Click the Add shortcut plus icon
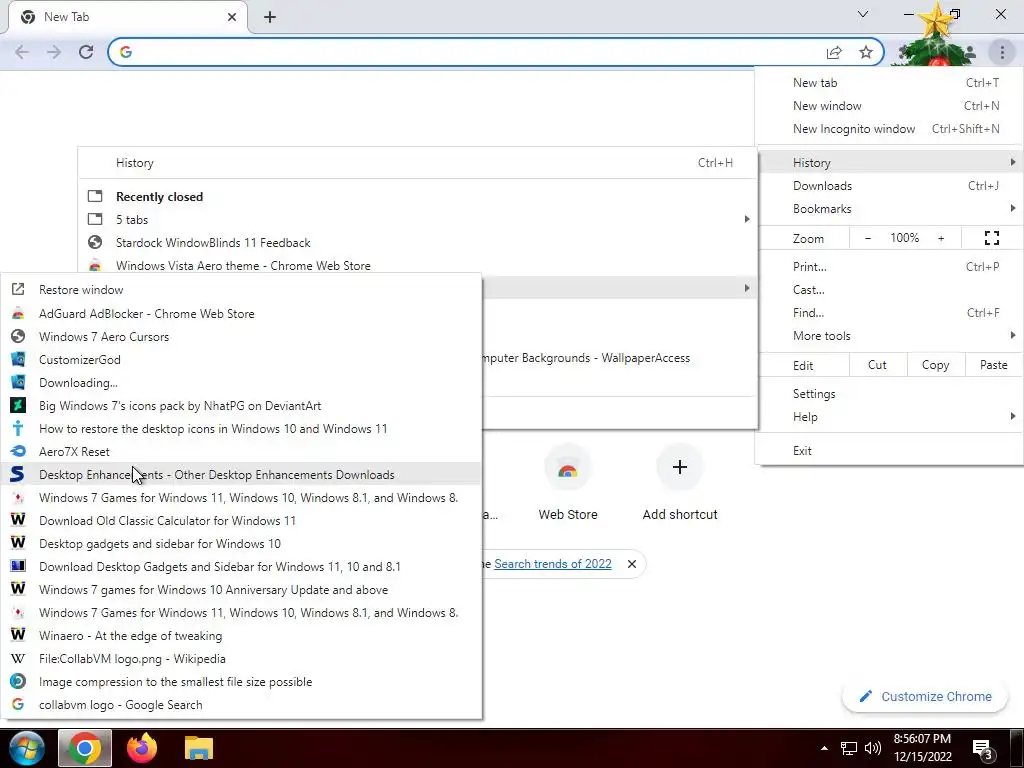This screenshot has height=768, width=1024. (680, 467)
